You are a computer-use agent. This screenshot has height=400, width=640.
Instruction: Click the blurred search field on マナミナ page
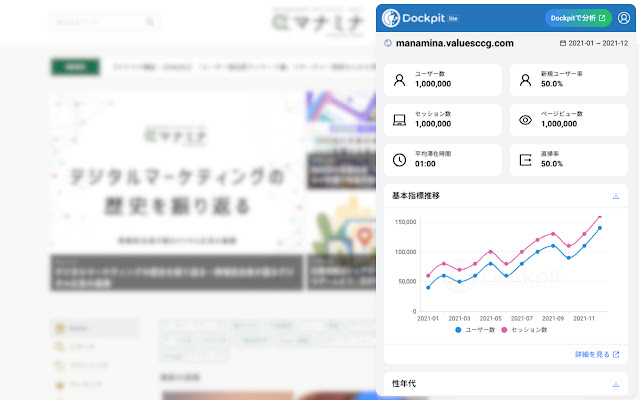tap(104, 22)
